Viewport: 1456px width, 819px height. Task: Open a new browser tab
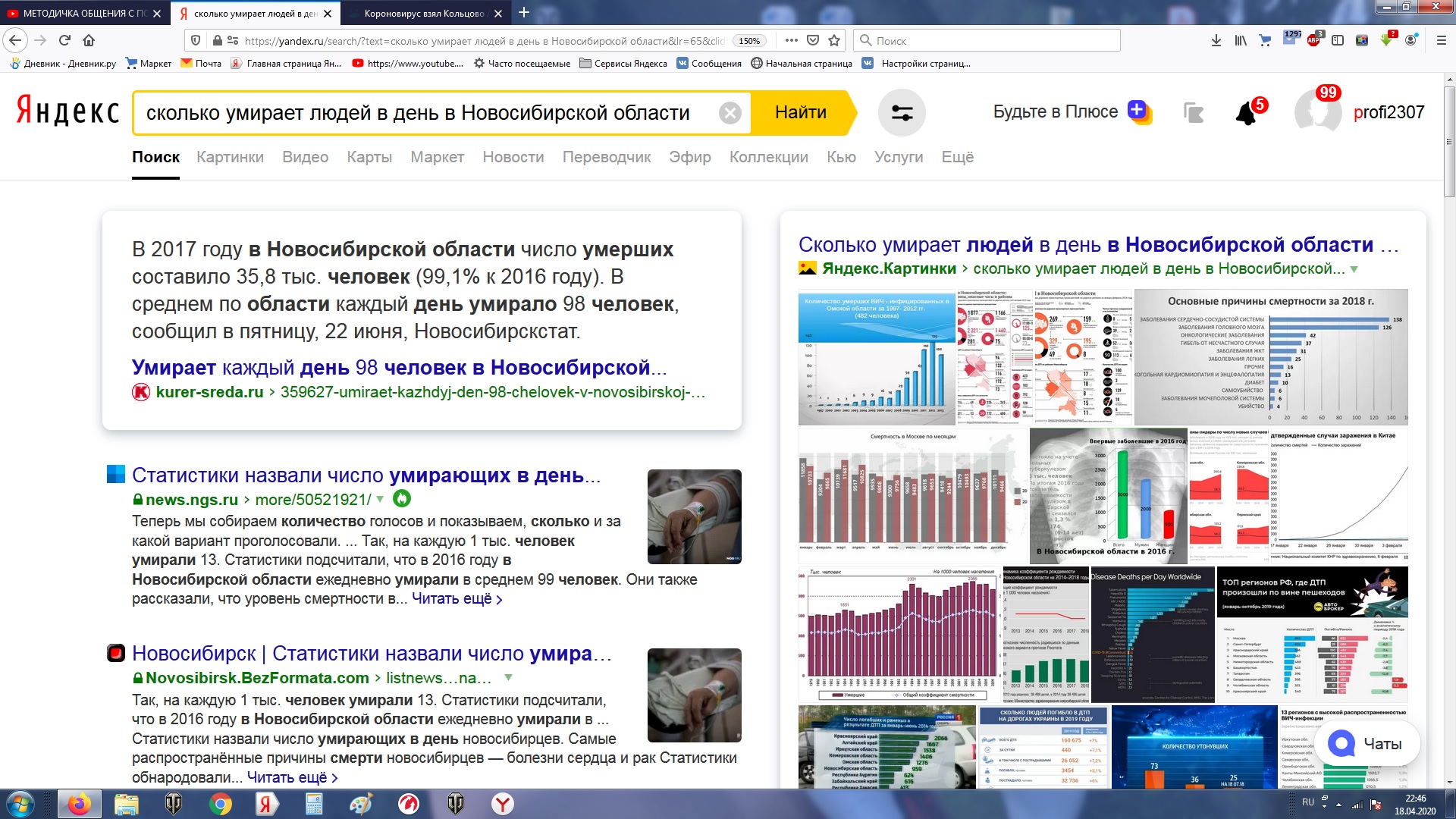click(524, 13)
